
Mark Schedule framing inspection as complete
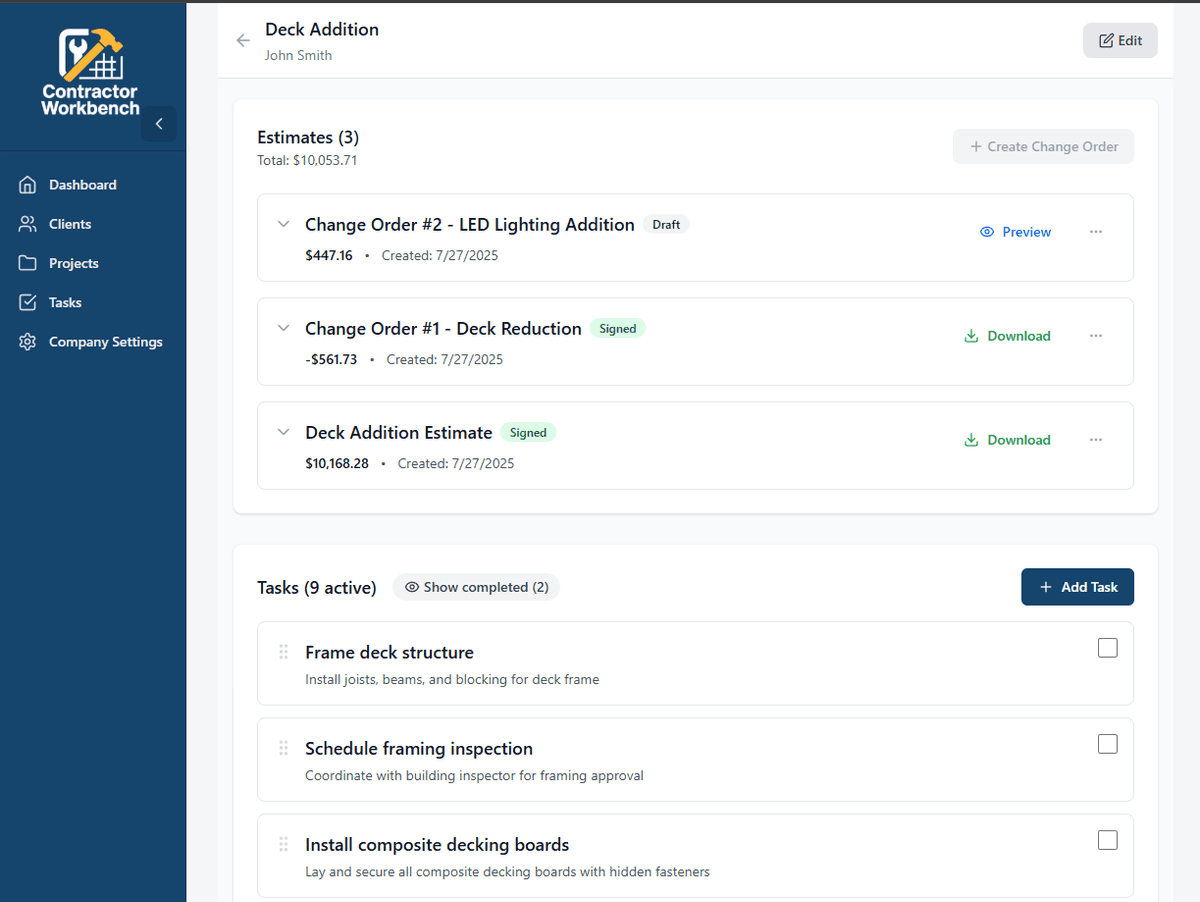tap(1107, 744)
